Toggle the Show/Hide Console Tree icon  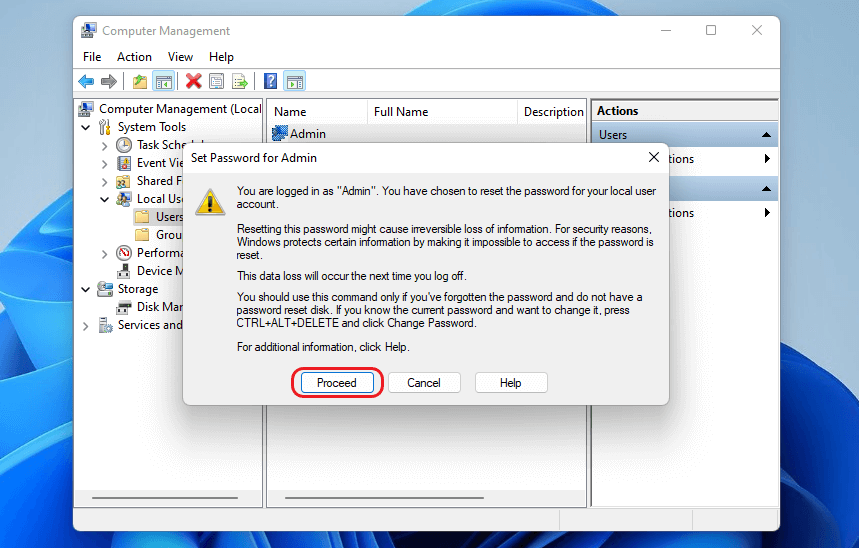point(163,82)
